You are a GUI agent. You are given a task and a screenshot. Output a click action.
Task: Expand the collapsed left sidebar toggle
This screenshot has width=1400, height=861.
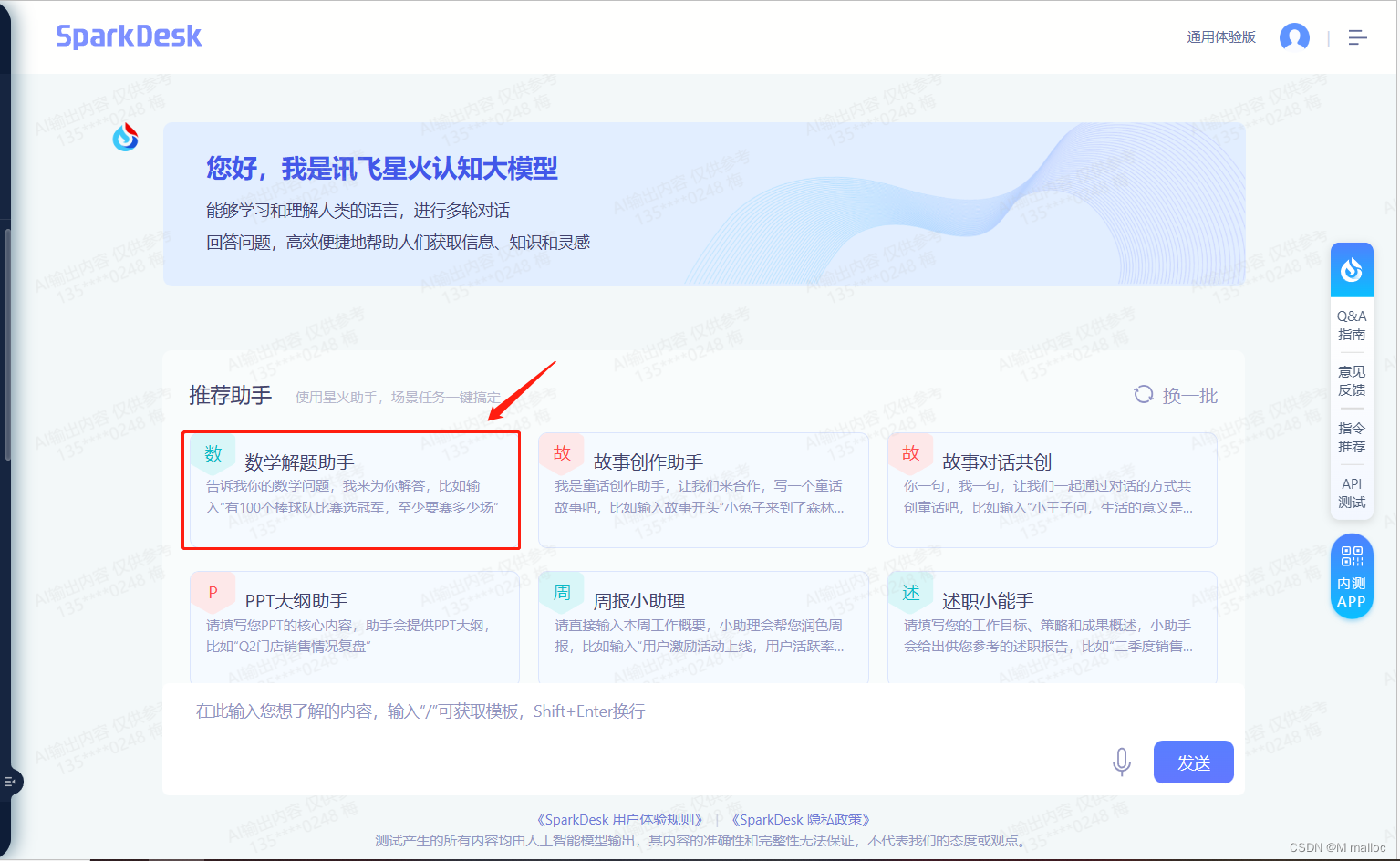[10, 782]
